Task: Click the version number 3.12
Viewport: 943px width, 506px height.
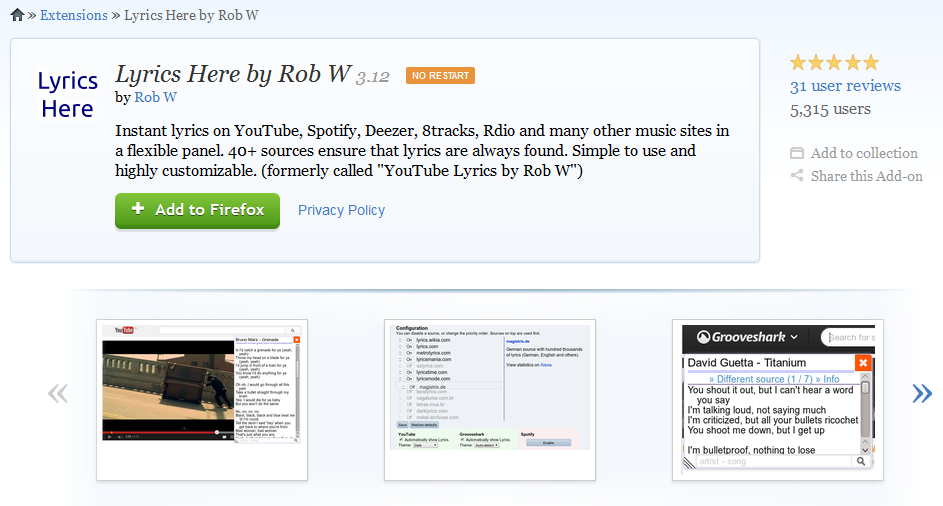Action: [x=372, y=78]
